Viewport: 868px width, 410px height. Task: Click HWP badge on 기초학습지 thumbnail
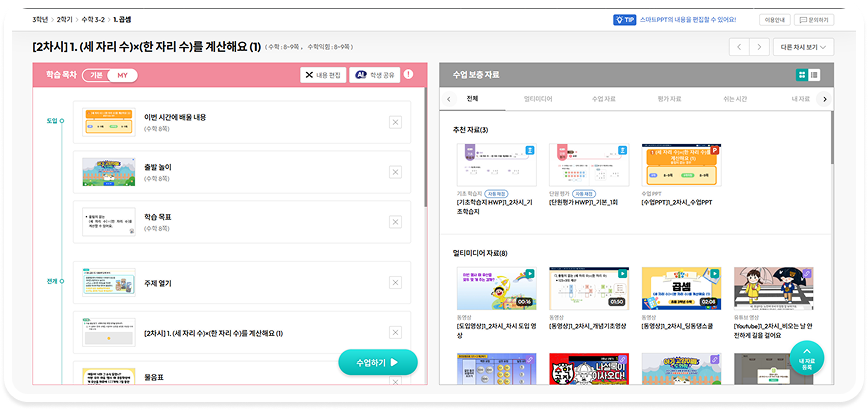530,150
